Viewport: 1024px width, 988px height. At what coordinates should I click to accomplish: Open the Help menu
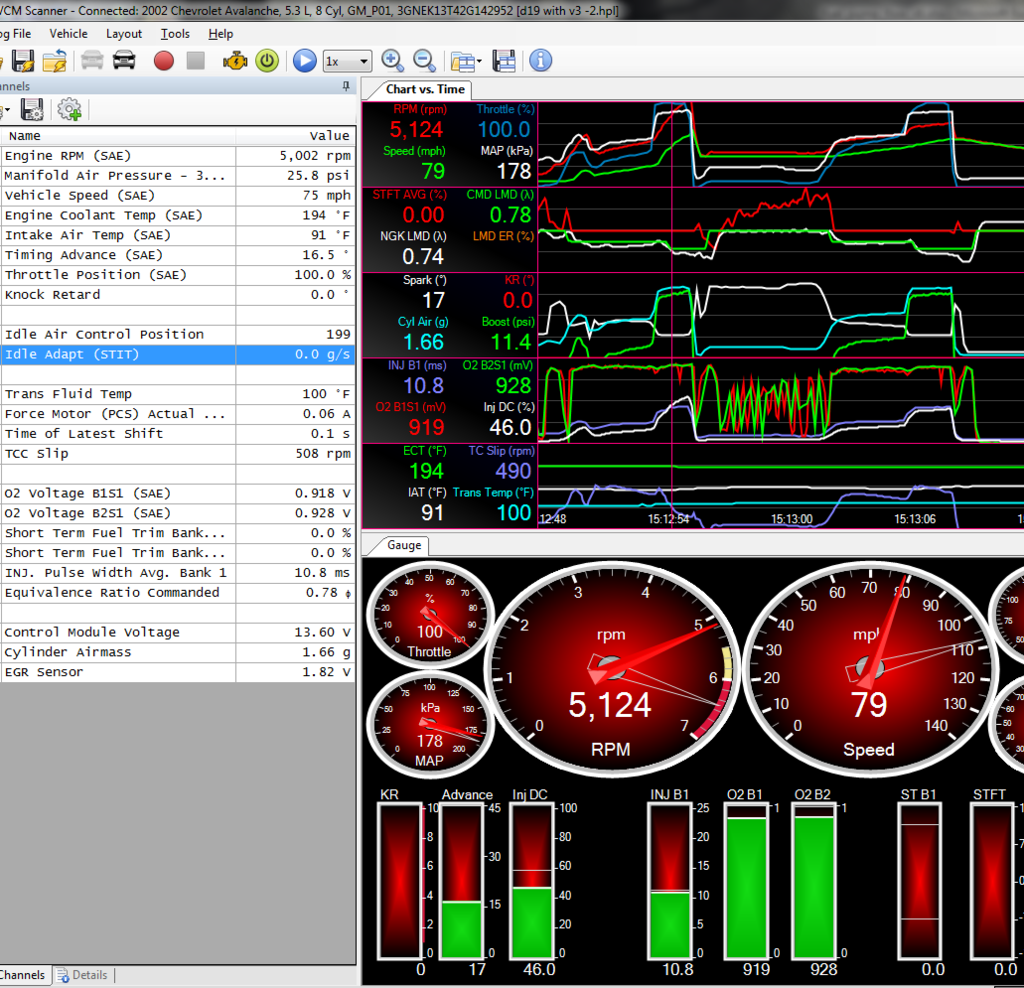[x=221, y=34]
